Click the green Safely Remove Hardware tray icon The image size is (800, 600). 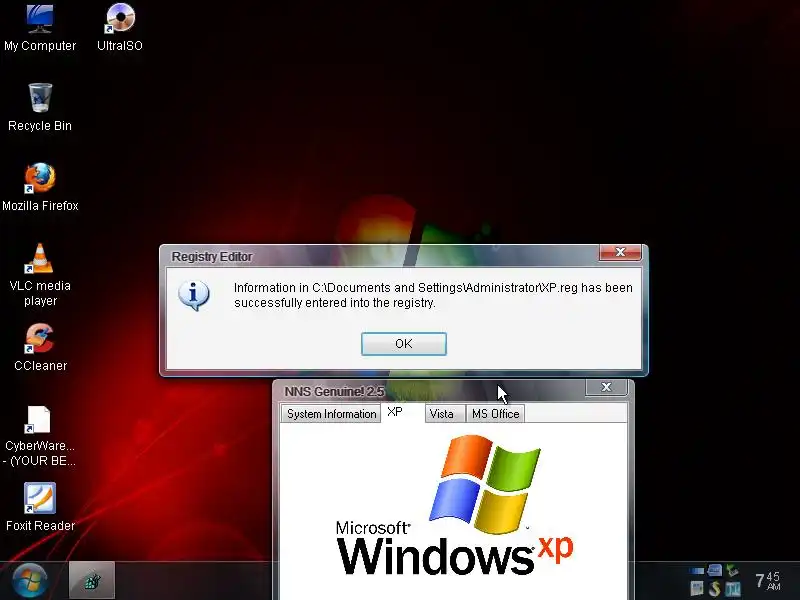pos(732,570)
